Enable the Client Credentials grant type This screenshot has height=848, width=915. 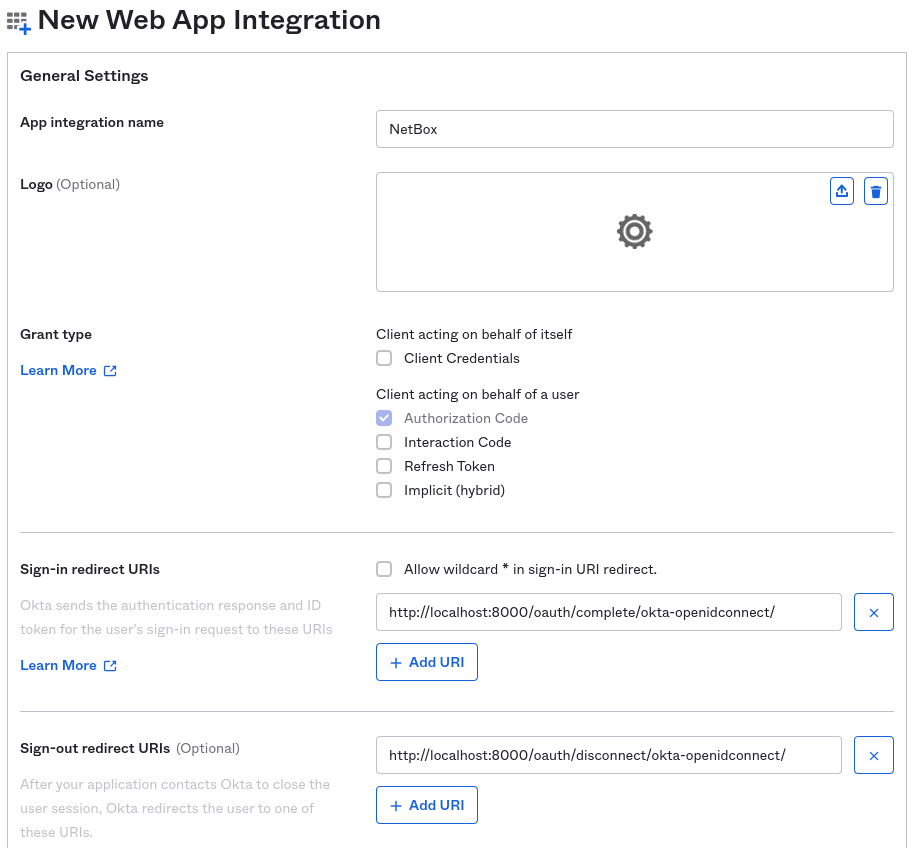[384, 358]
